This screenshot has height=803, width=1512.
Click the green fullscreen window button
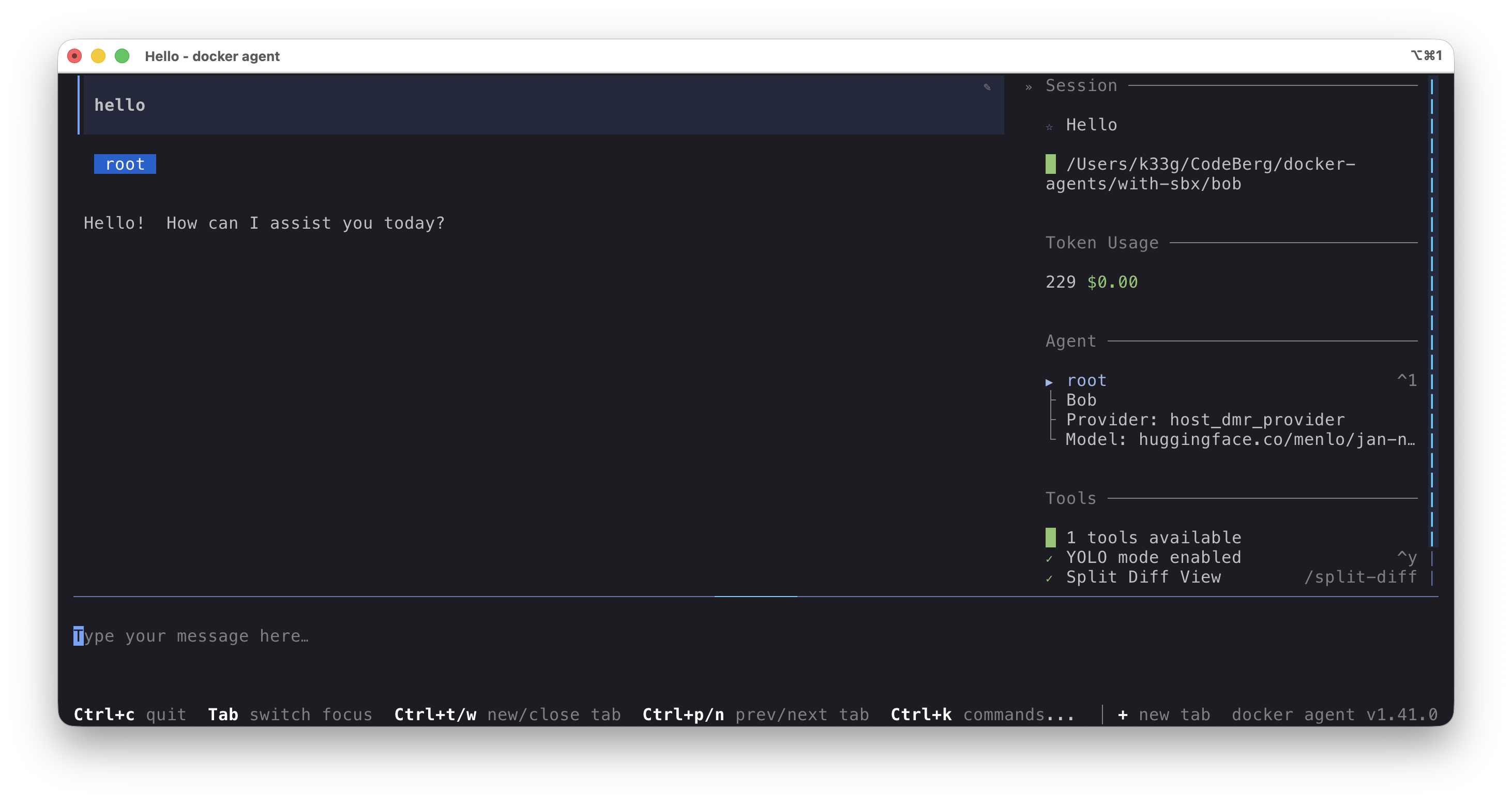pos(122,56)
